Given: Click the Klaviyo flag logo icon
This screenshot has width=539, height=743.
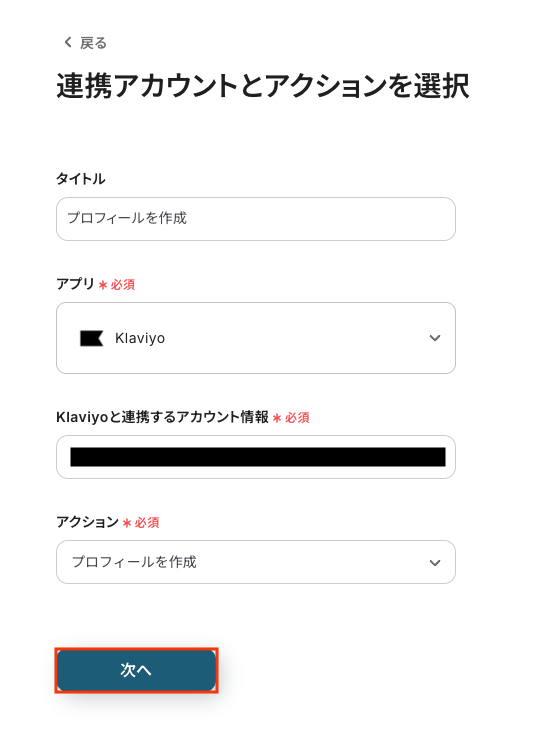Looking at the screenshot, I should pyautogui.click(x=91, y=338).
